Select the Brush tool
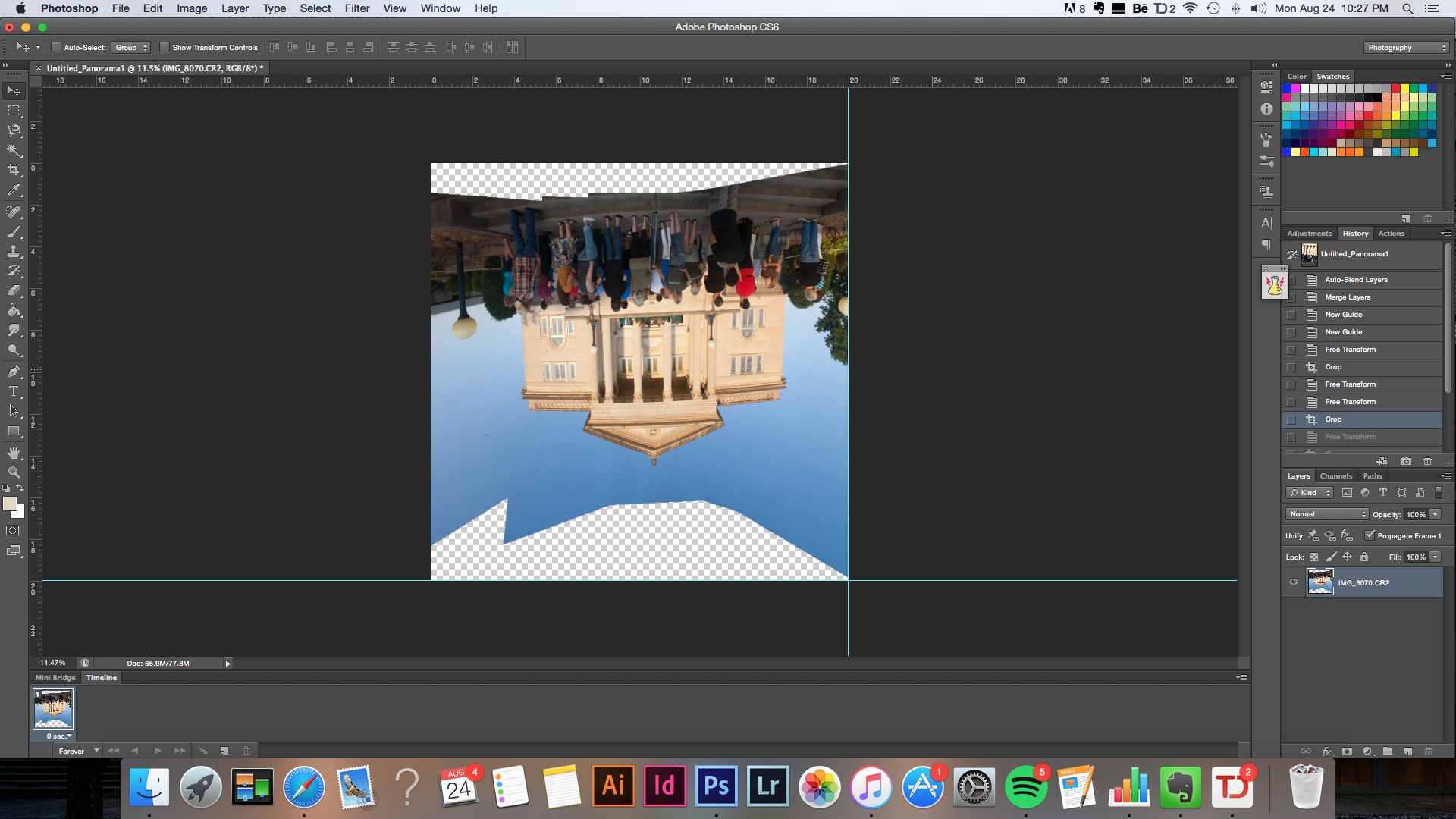The height and width of the screenshot is (819, 1456). (14, 231)
